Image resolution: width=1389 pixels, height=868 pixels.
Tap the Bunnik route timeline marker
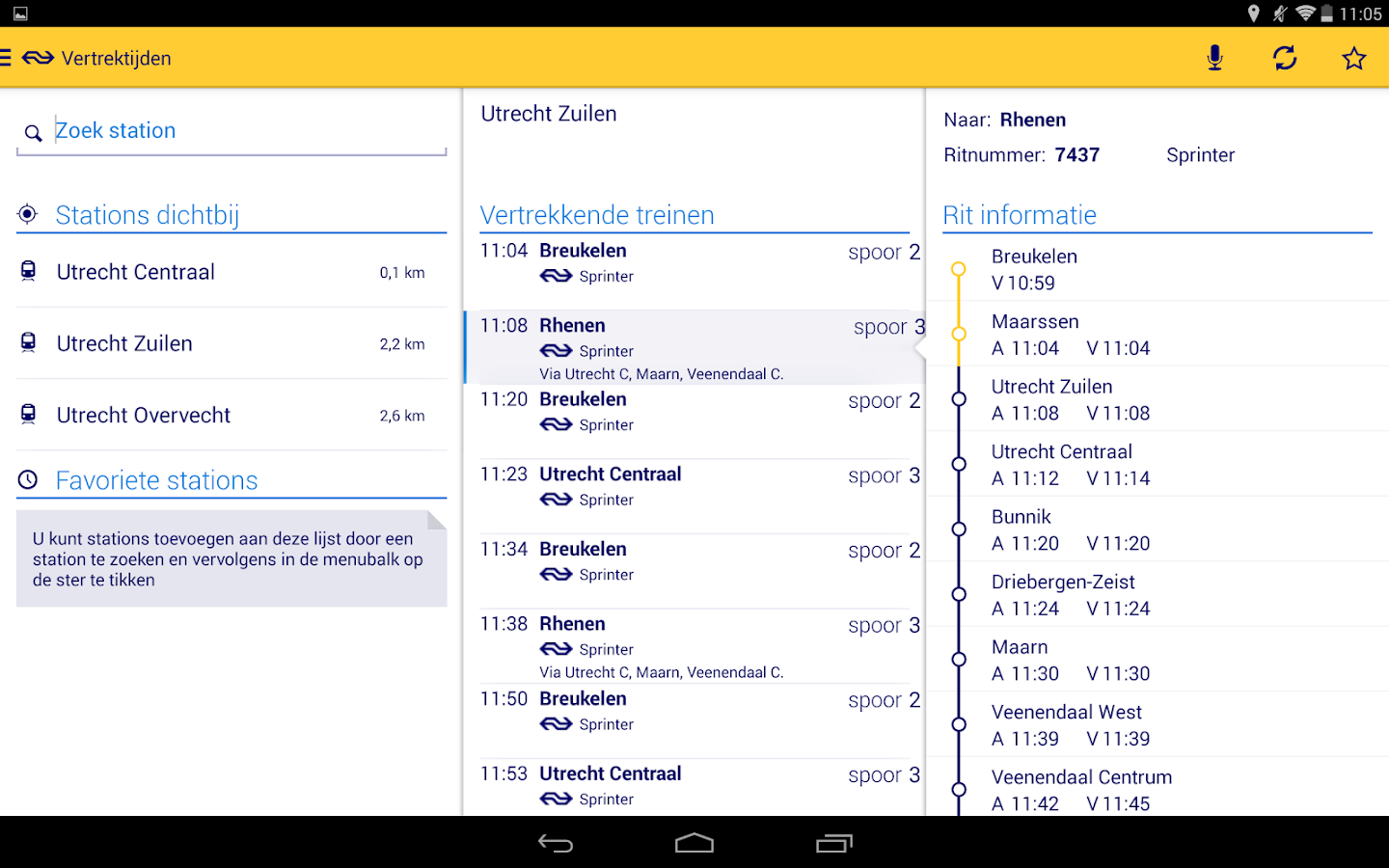[x=959, y=529]
